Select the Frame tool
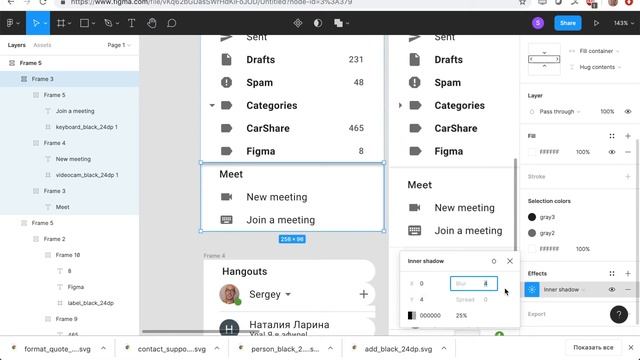 61,23
